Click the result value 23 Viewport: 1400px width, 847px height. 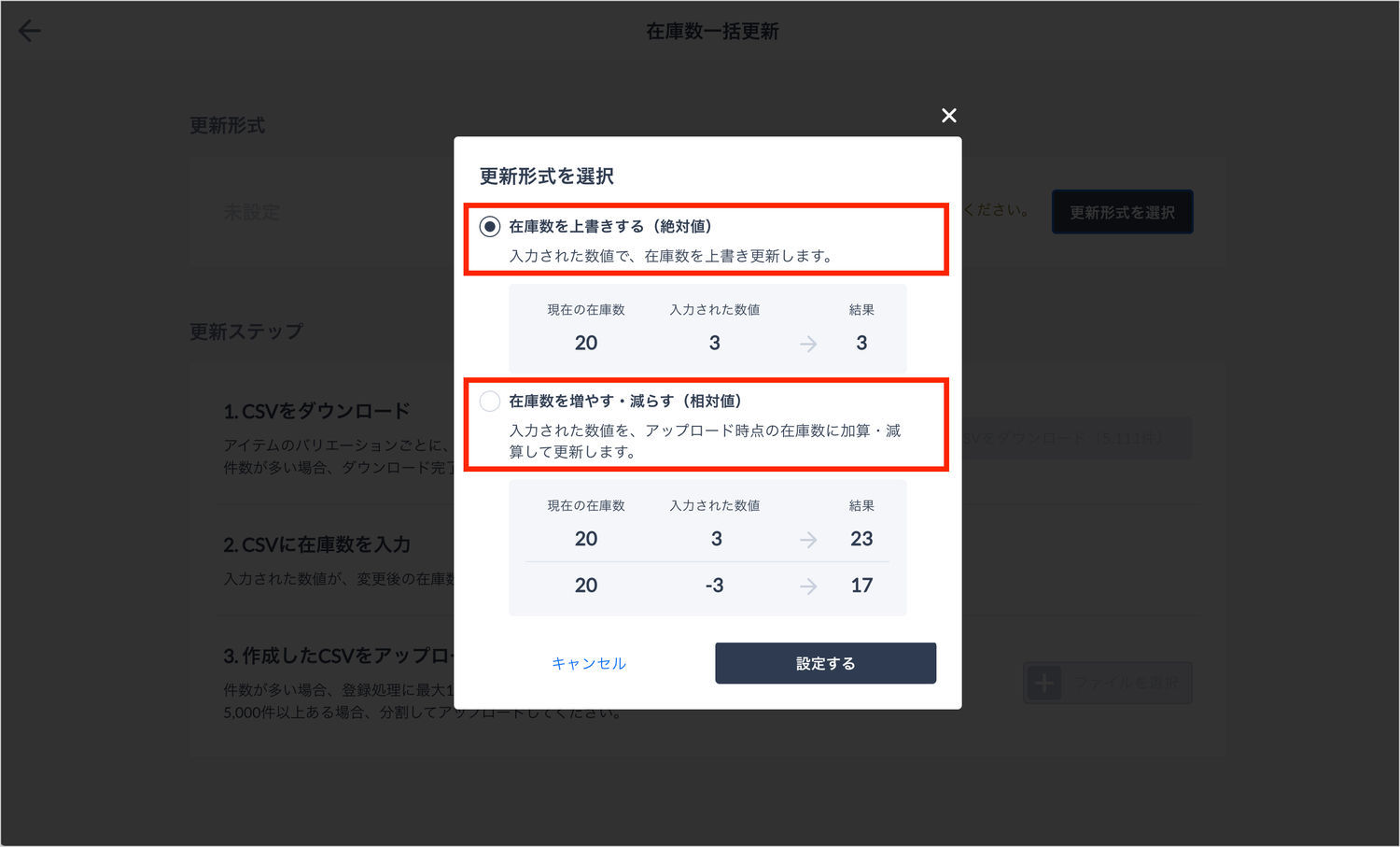pyautogui.click(x=861, y=539)
